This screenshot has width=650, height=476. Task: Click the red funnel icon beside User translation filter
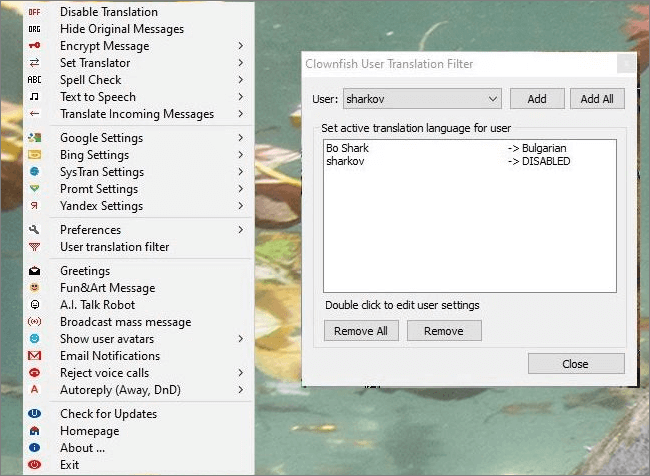click(34, 247)
